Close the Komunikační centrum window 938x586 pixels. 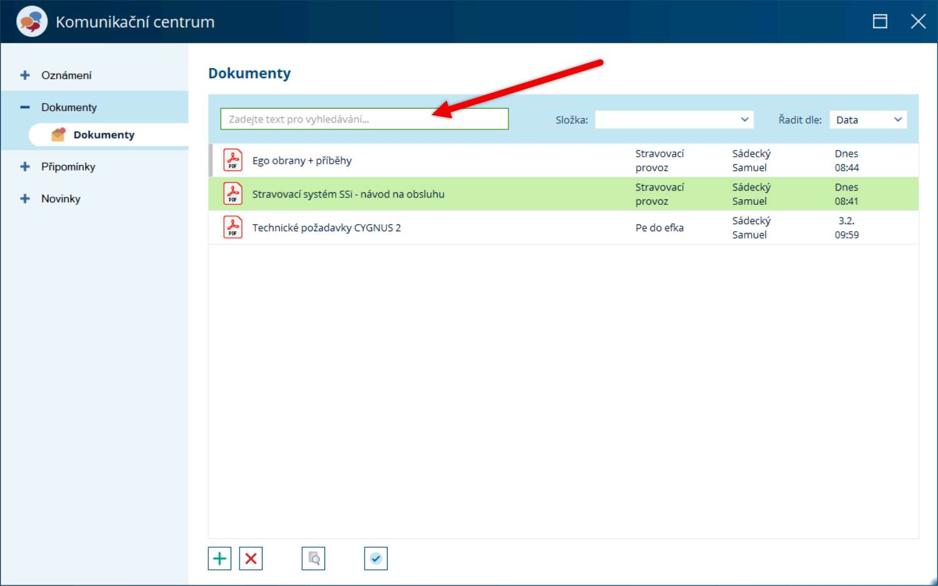[x=918, y=22]
